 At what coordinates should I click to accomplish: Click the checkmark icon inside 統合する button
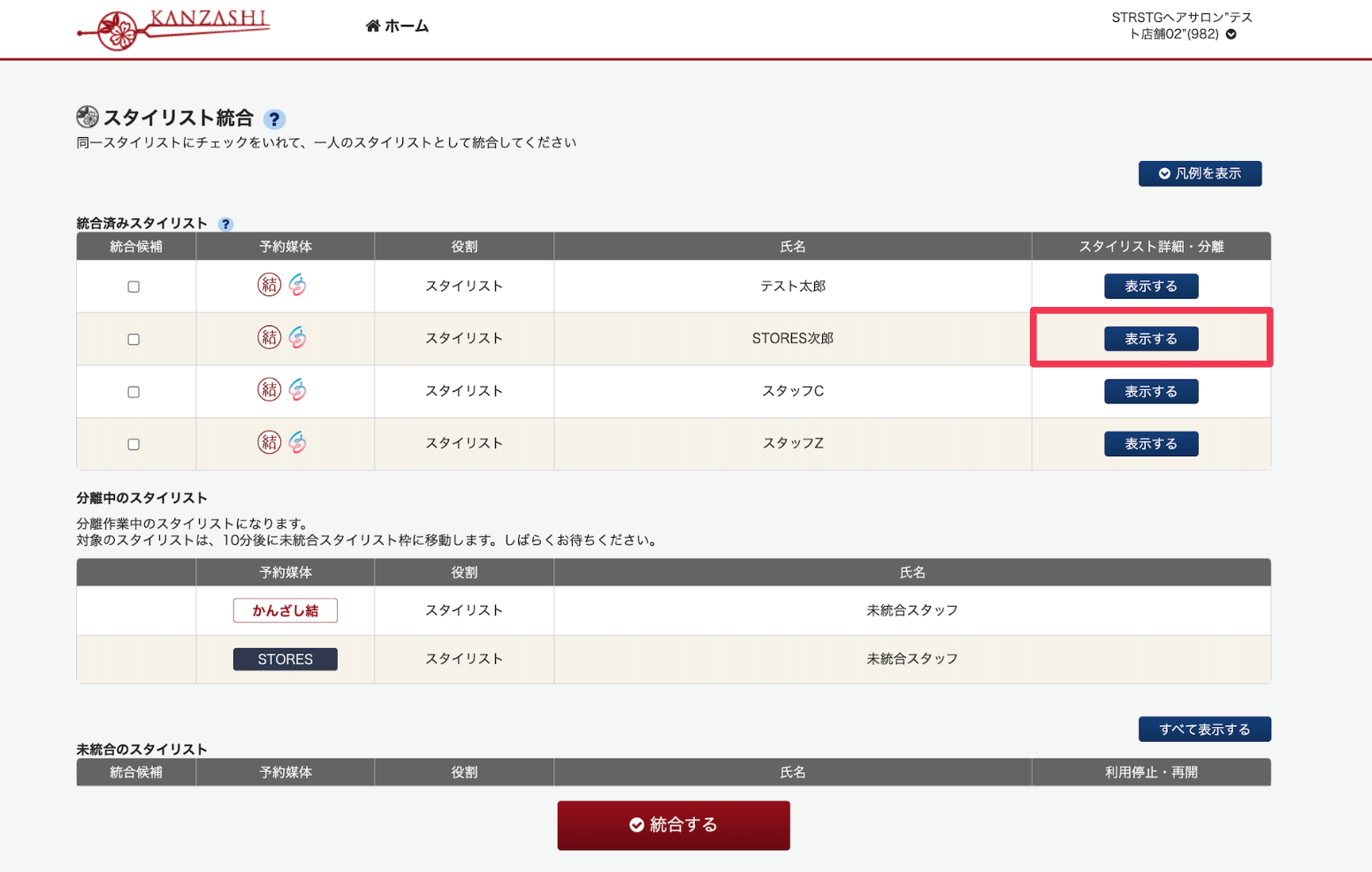coord(636,825)
